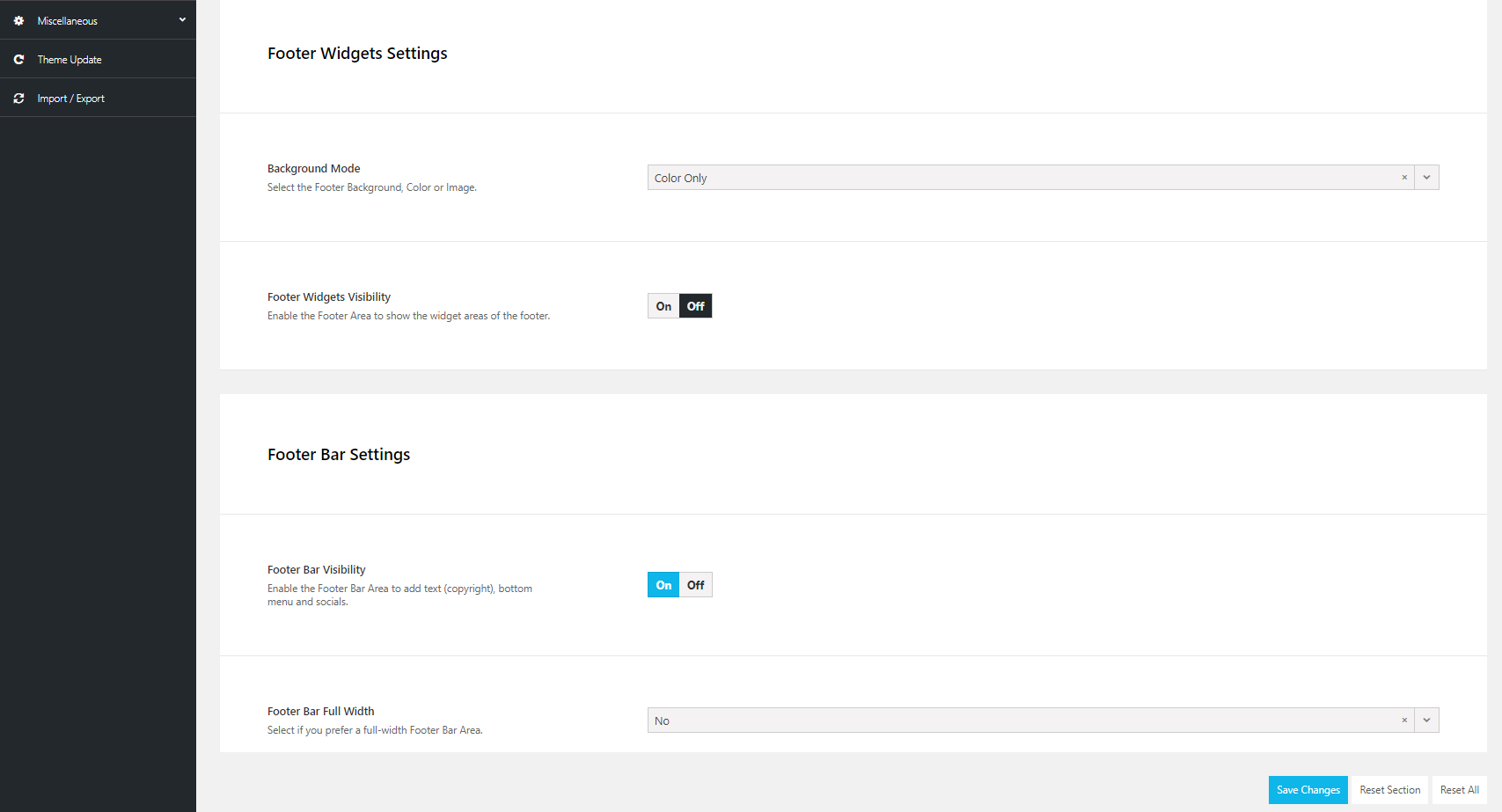Click the Theme Update refresh icon
1502x812 pixels.
click(18, 59)
